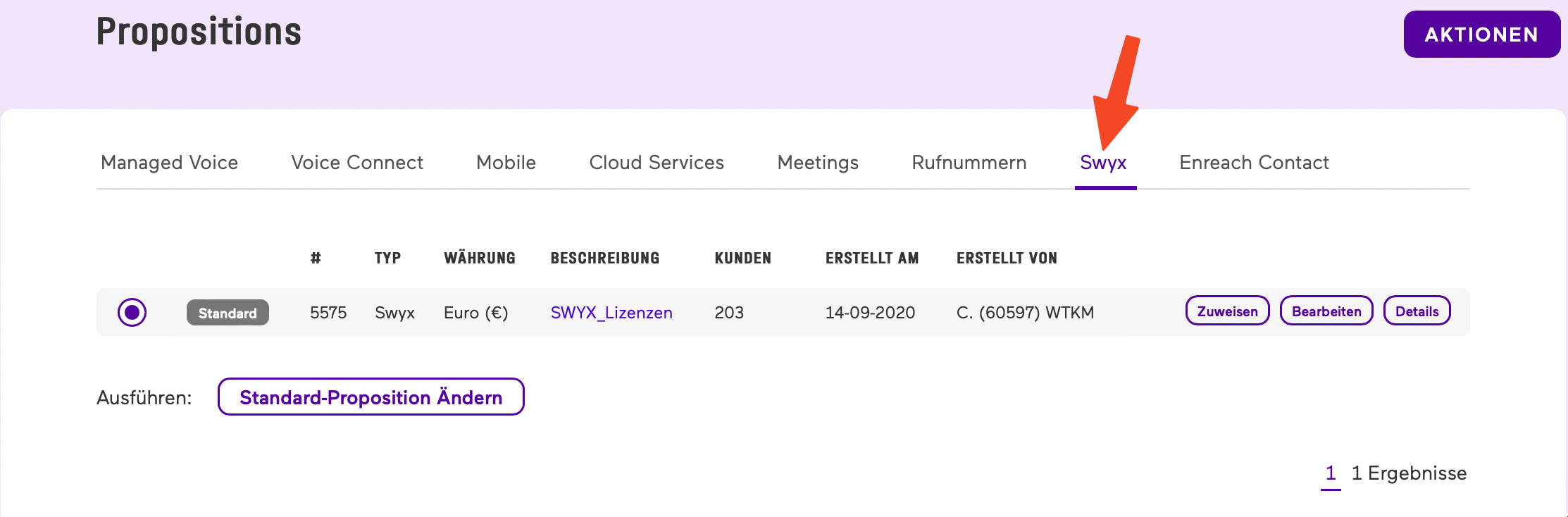
Task: Sort by the Erstellt Am column header
Action: click(871, 258)
